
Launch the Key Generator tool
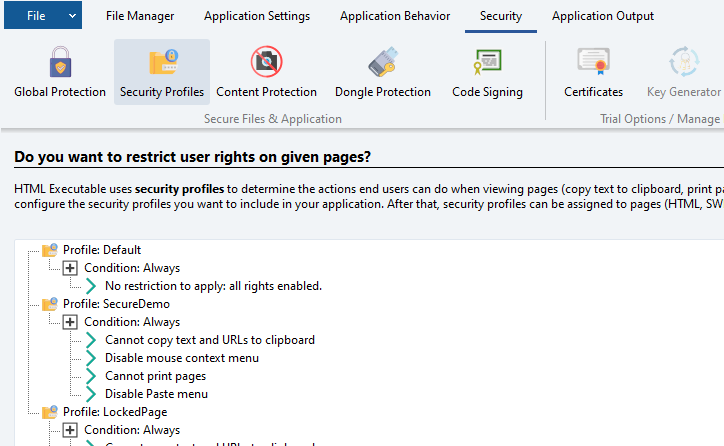tap(683, 73)
